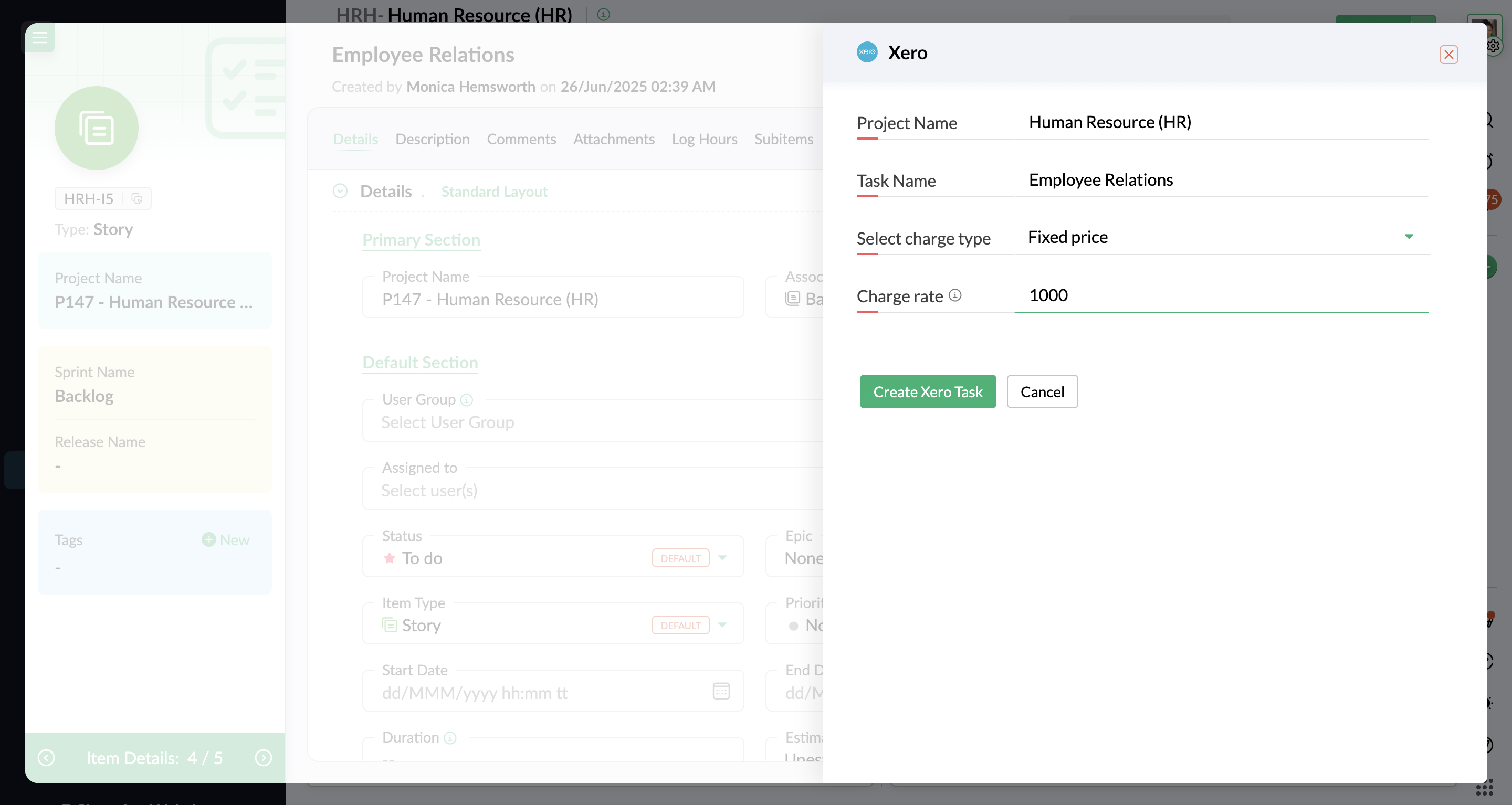Click the Default Section heading
Screen dimensions: 1512x805
click(x=419, y=362)
